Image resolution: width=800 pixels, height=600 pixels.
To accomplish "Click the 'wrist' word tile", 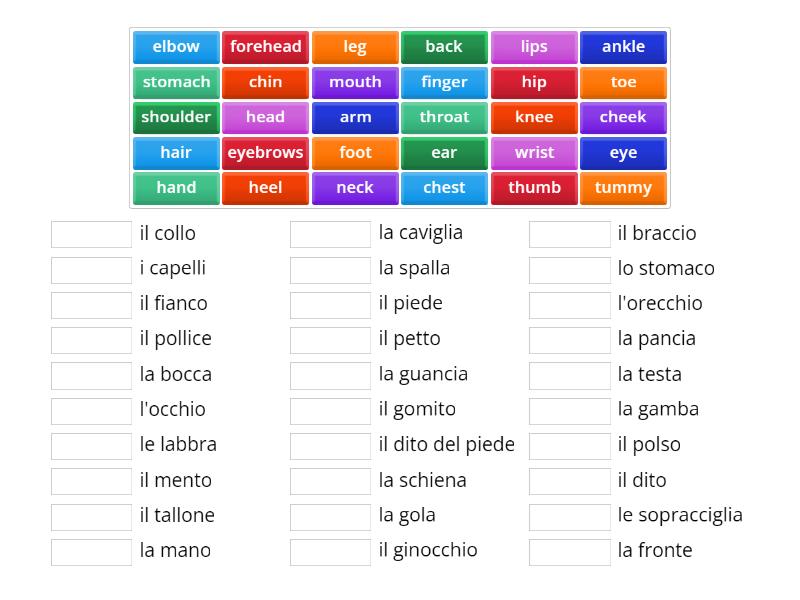I will (x=534, y=152).
